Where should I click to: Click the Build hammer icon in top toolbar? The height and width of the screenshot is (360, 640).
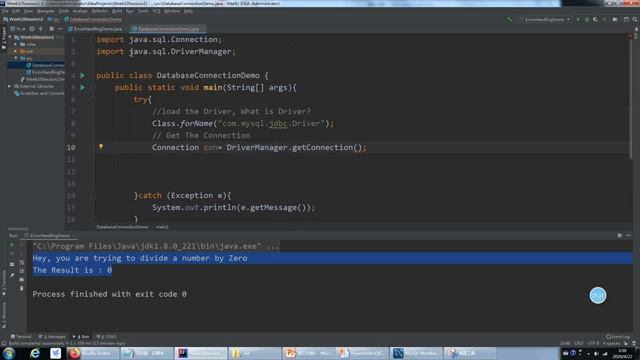510,19
